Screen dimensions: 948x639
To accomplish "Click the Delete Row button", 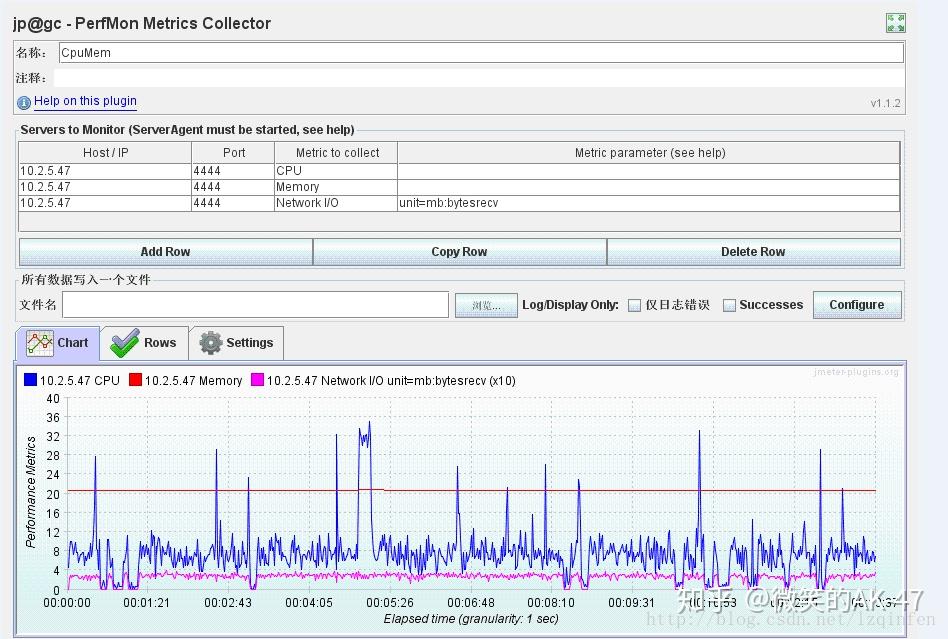I will click(x=753, y=251).
